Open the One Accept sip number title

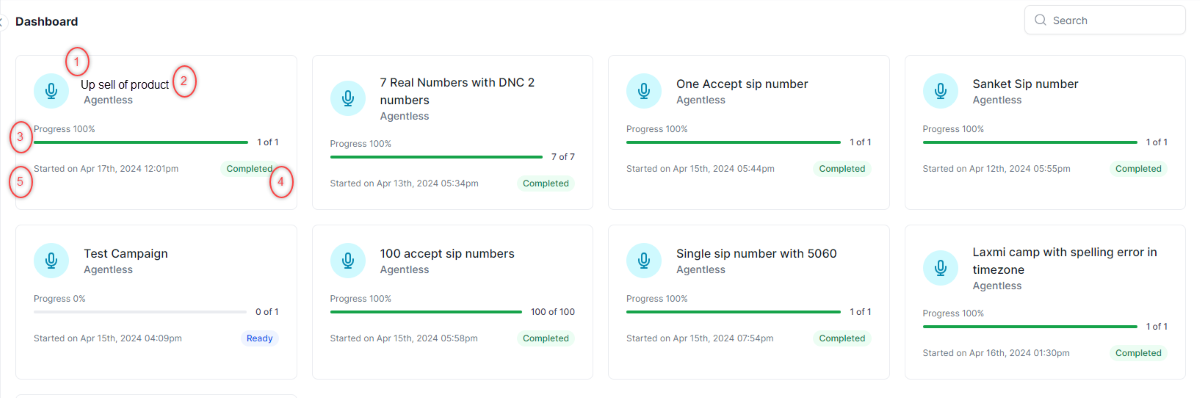(742, 84)
